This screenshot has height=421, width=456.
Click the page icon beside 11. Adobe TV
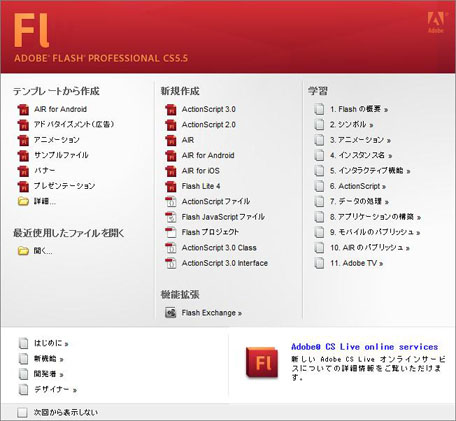click(319, 263)
